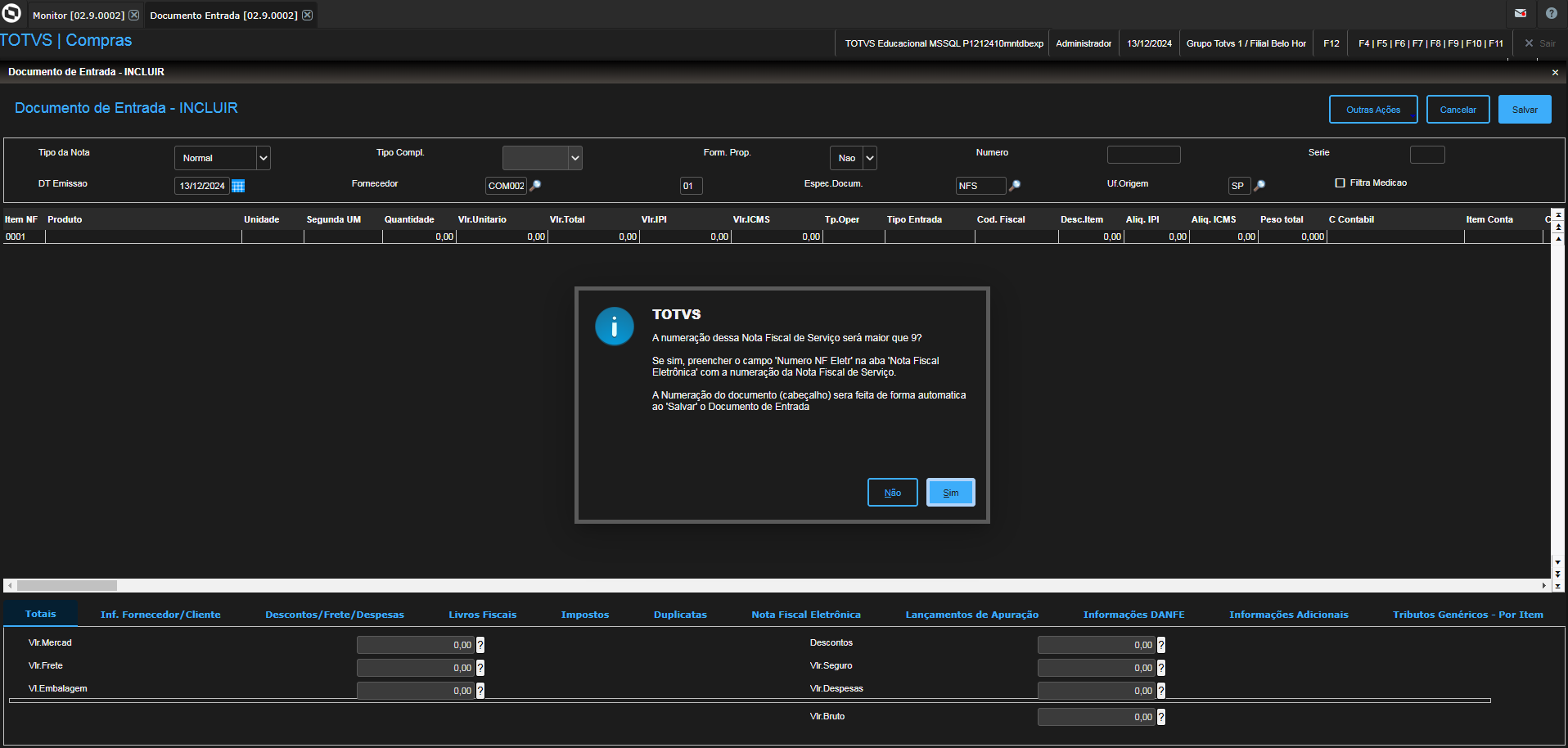The image size is (1568, 748).
Task: Expand the Tipo Compl. dropdown
Action: tap(575, 158)
